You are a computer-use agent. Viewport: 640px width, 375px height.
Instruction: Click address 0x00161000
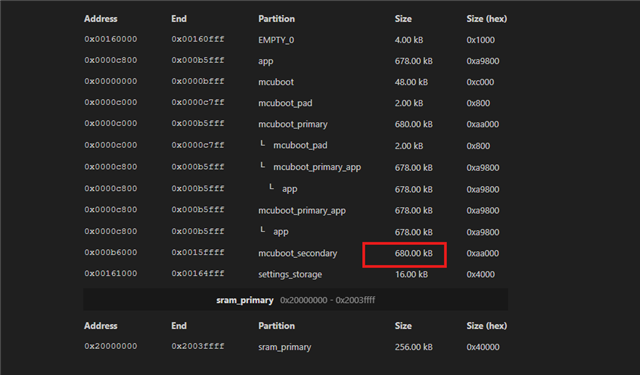pyautogui.click(x=111, y=273)
